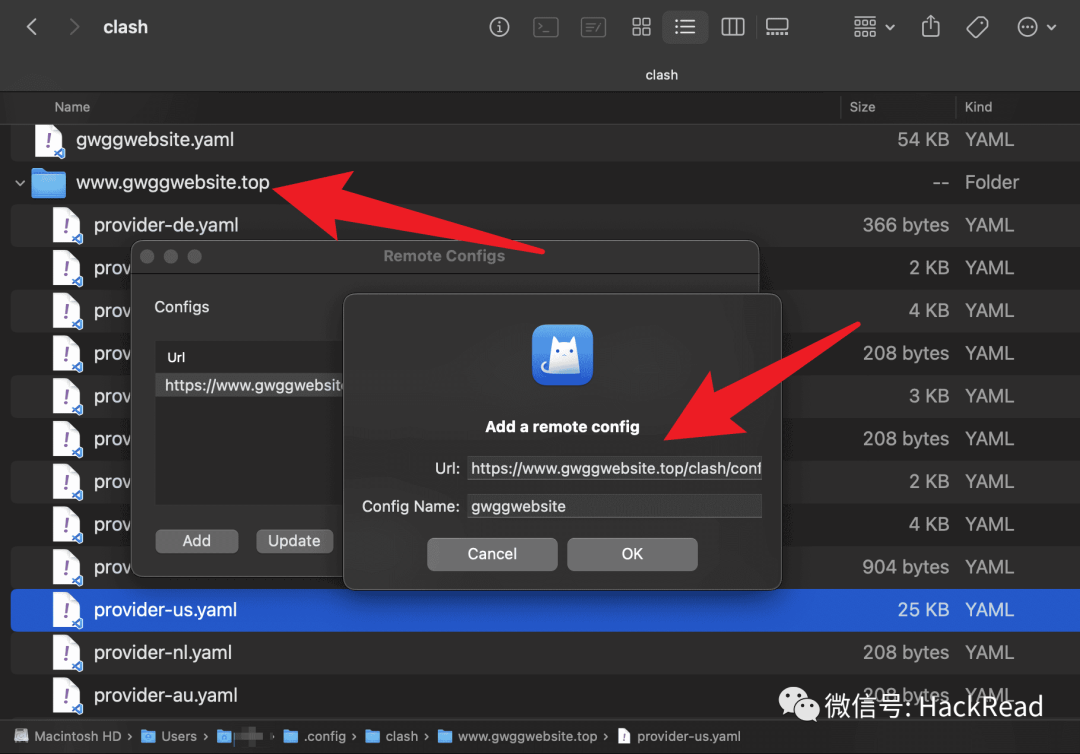Switch Finder to list view
Viewport: 1080px width, 754px height.
[x=685, y=27]
